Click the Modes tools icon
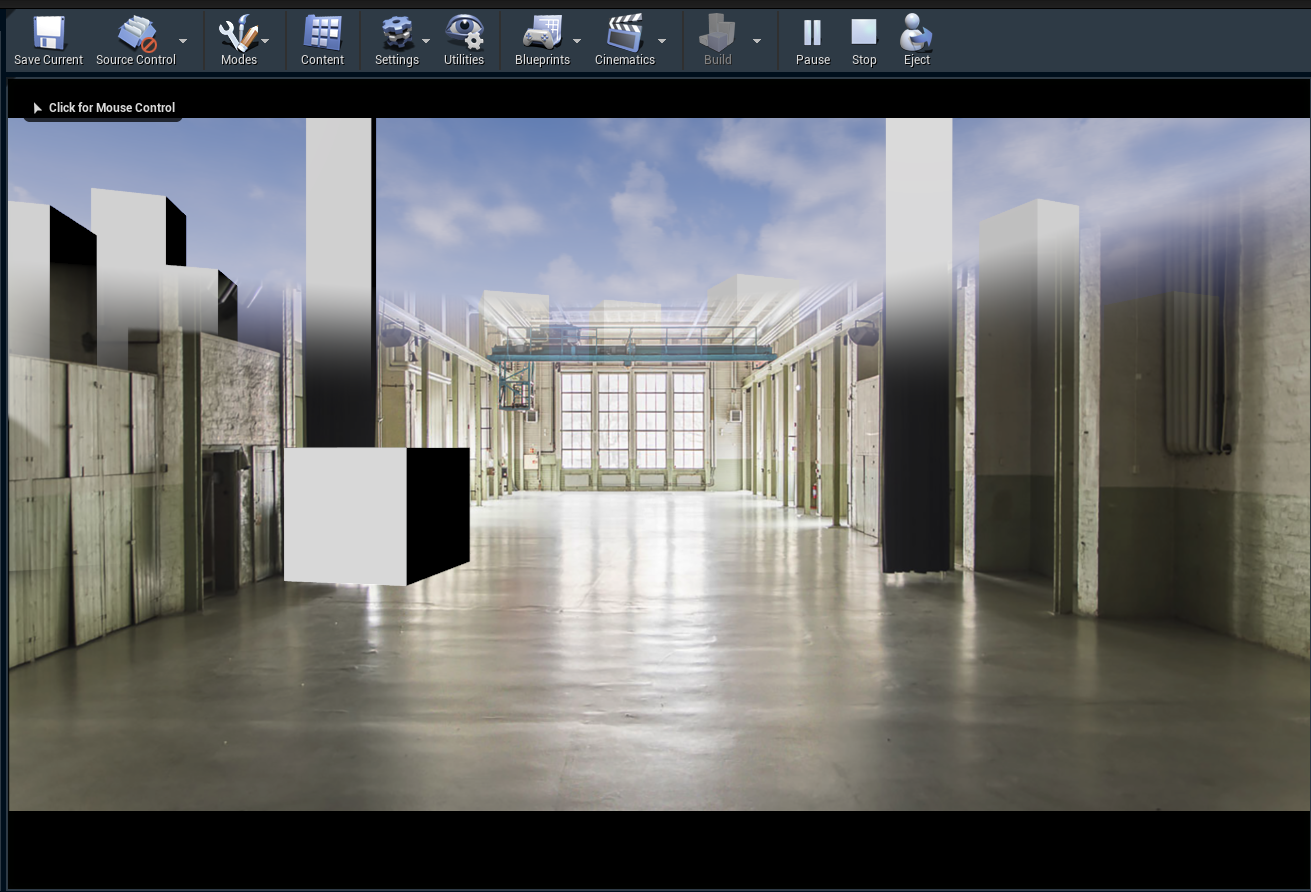The width and height of the screenshot is (1311, 892). click(x=238, y=34)
